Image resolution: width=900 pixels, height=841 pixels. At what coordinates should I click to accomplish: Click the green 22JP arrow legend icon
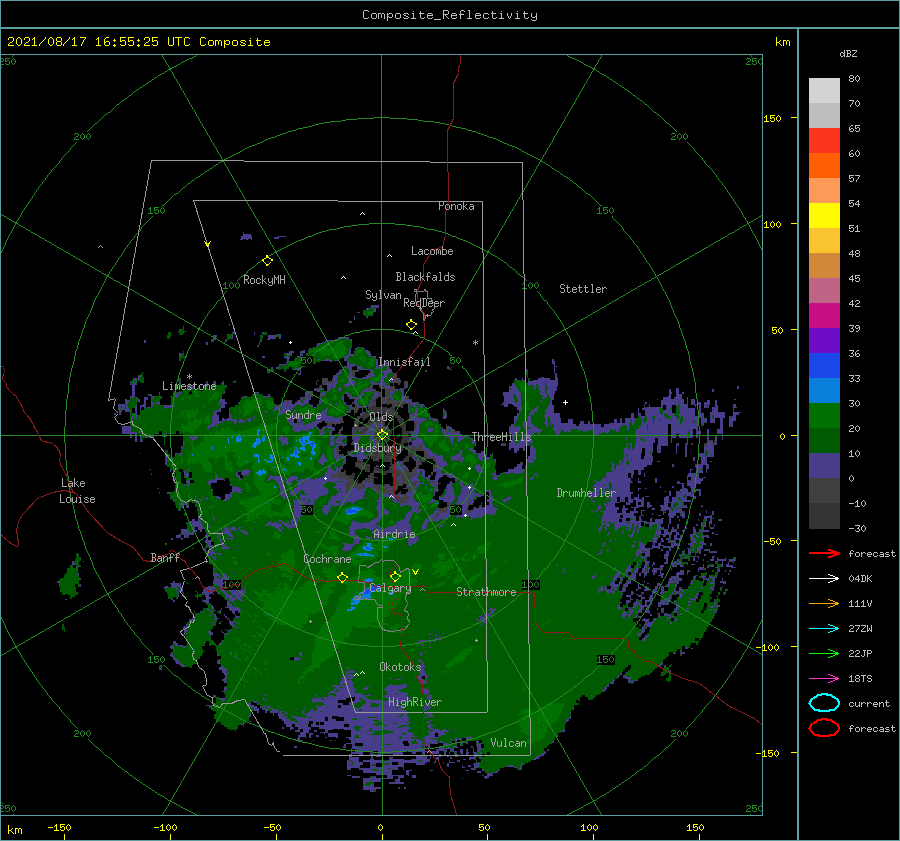click(824, 653)
